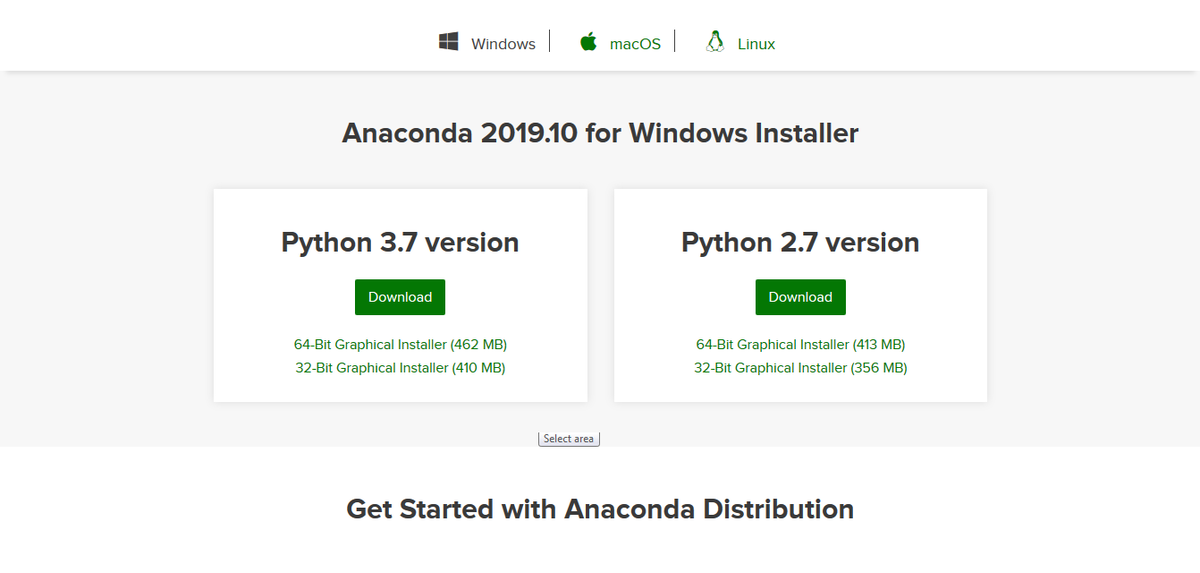
Task: Click the Windows logo icon
Action: (x=449, y=42)
